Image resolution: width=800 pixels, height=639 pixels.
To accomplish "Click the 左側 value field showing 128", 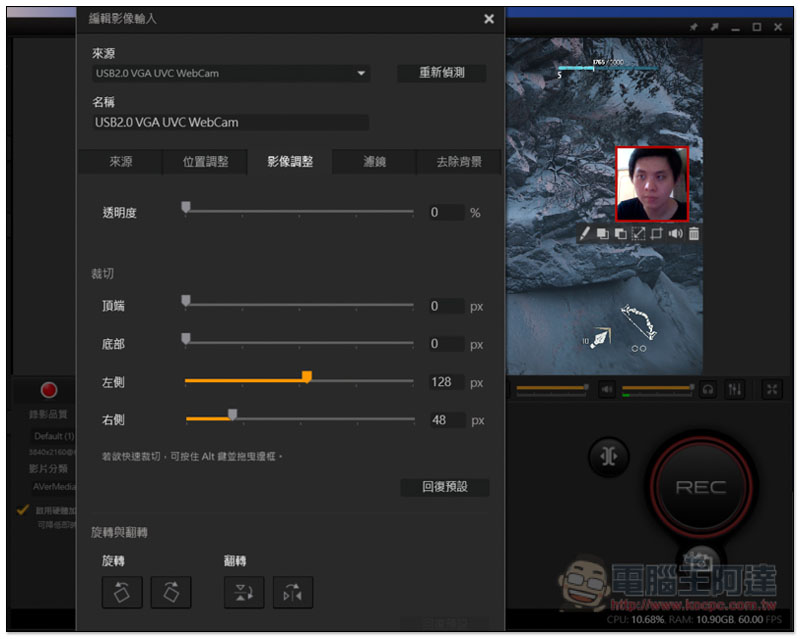I will (446, 382).
